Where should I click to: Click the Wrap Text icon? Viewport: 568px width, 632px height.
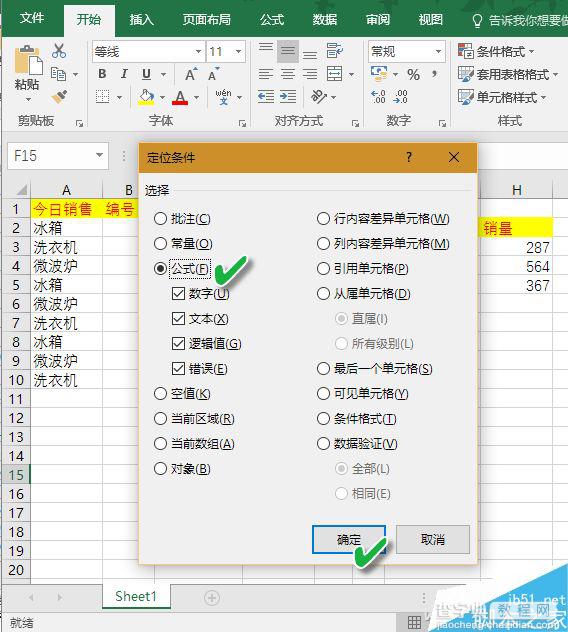click(335, 51)
